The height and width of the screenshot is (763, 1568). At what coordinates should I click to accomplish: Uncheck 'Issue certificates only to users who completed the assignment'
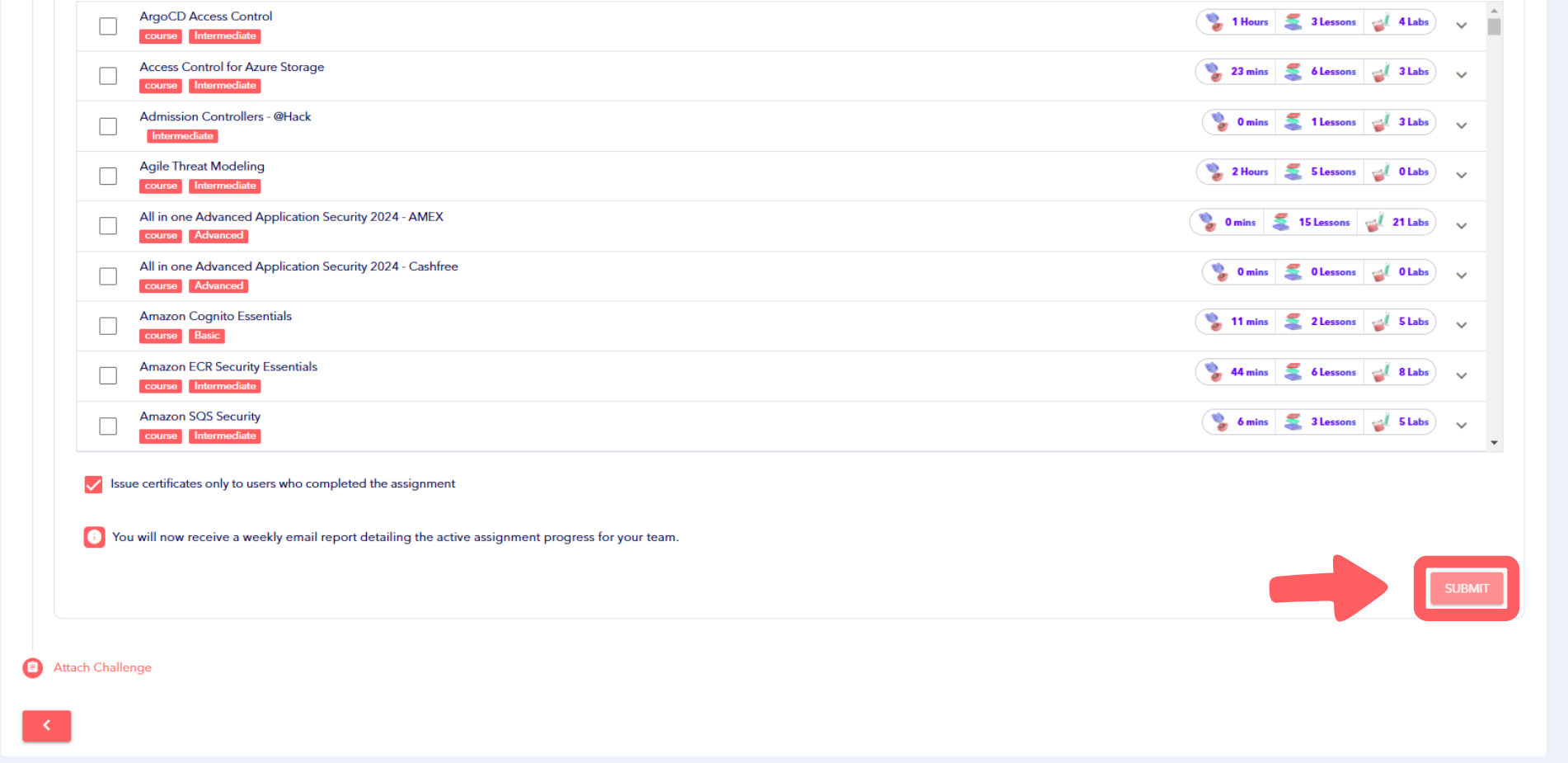[92, 484]
